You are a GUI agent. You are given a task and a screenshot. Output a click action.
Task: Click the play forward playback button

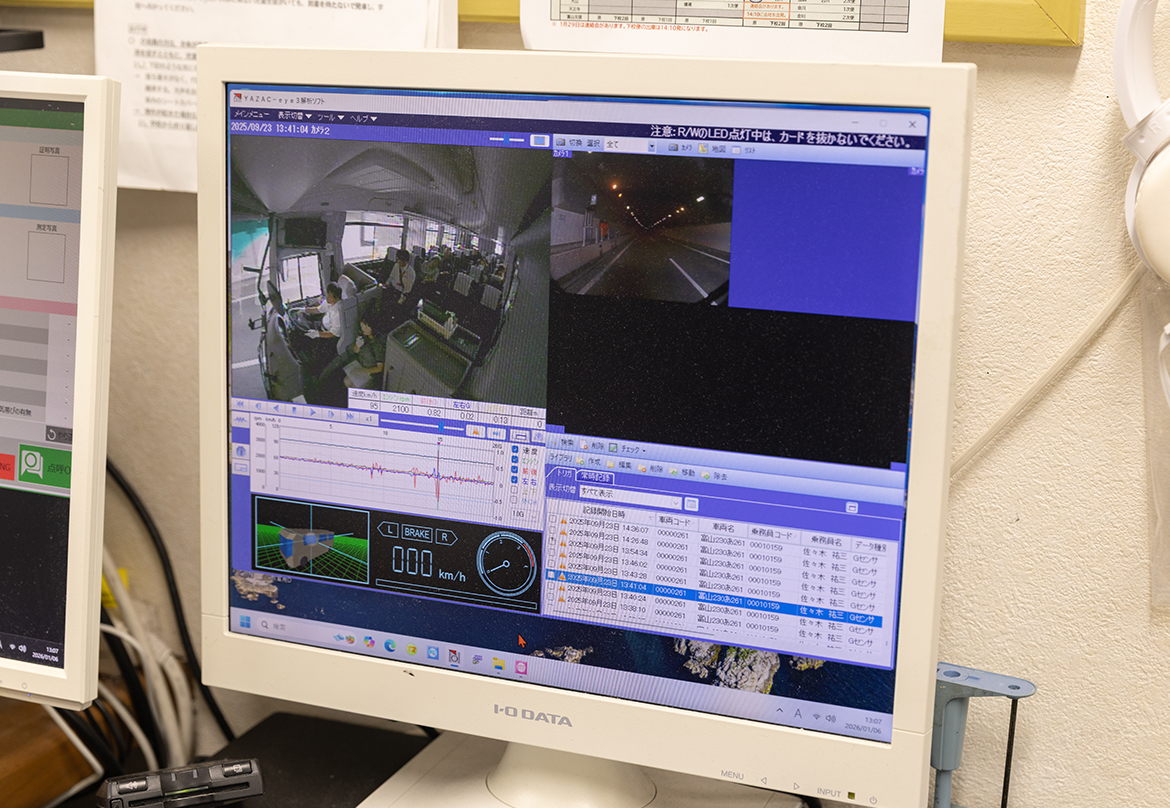[x=313, y=410]
